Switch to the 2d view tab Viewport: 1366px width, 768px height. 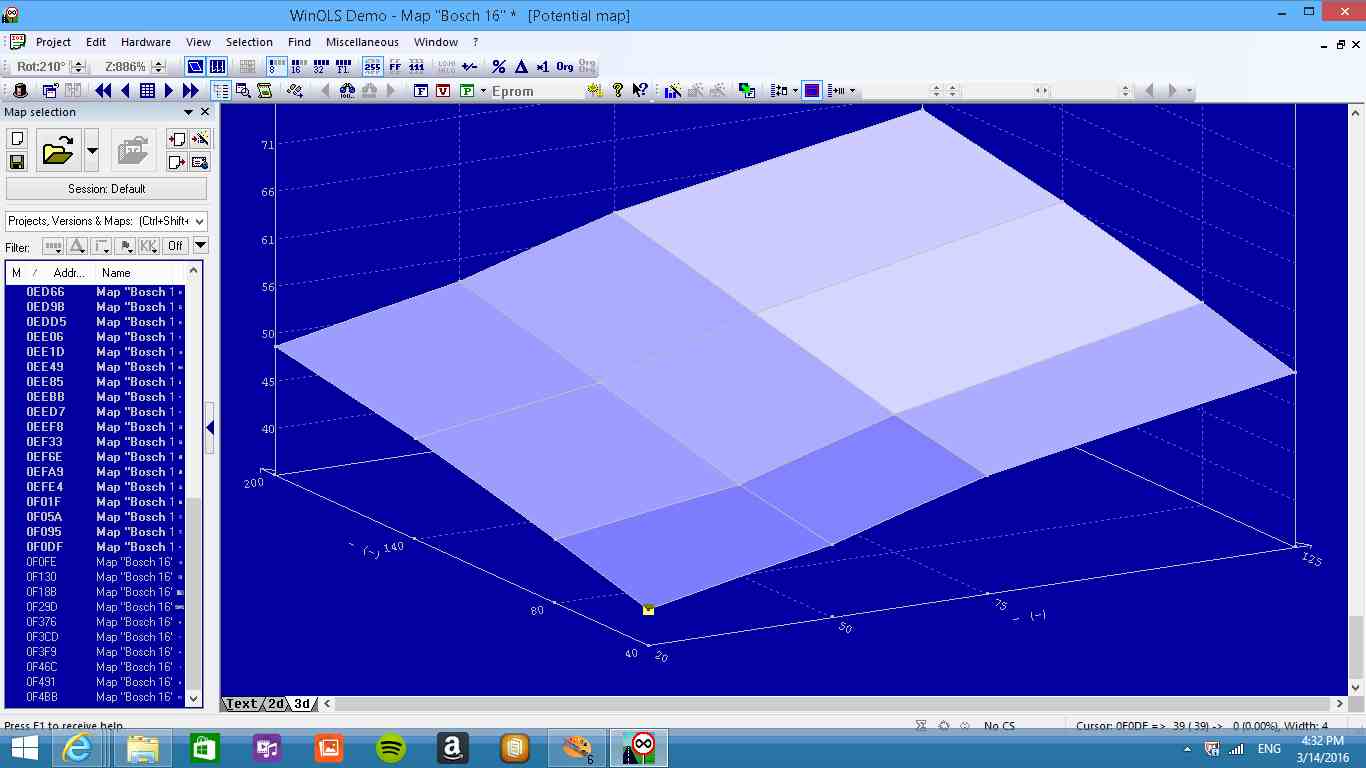pos(275,704)
